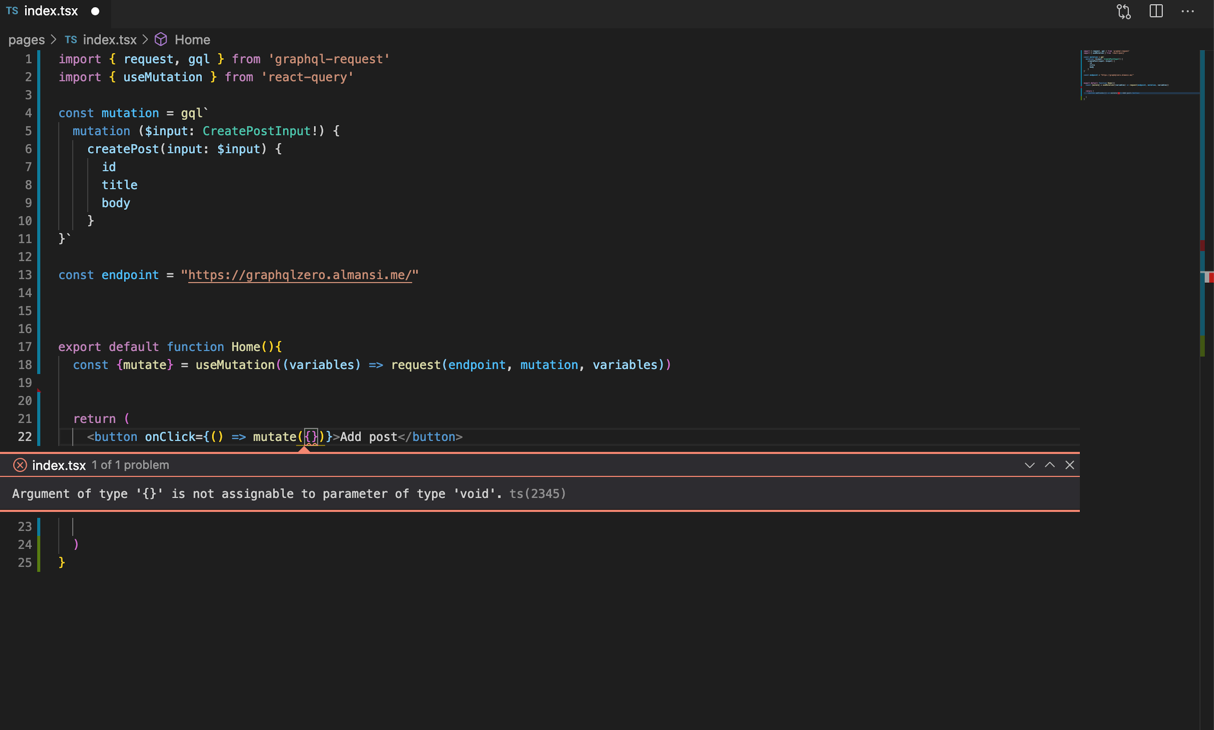This screenshot has width=1214, height=730.
Task: Click the 'title' field on line 8
Action: [x=120, y=185]
